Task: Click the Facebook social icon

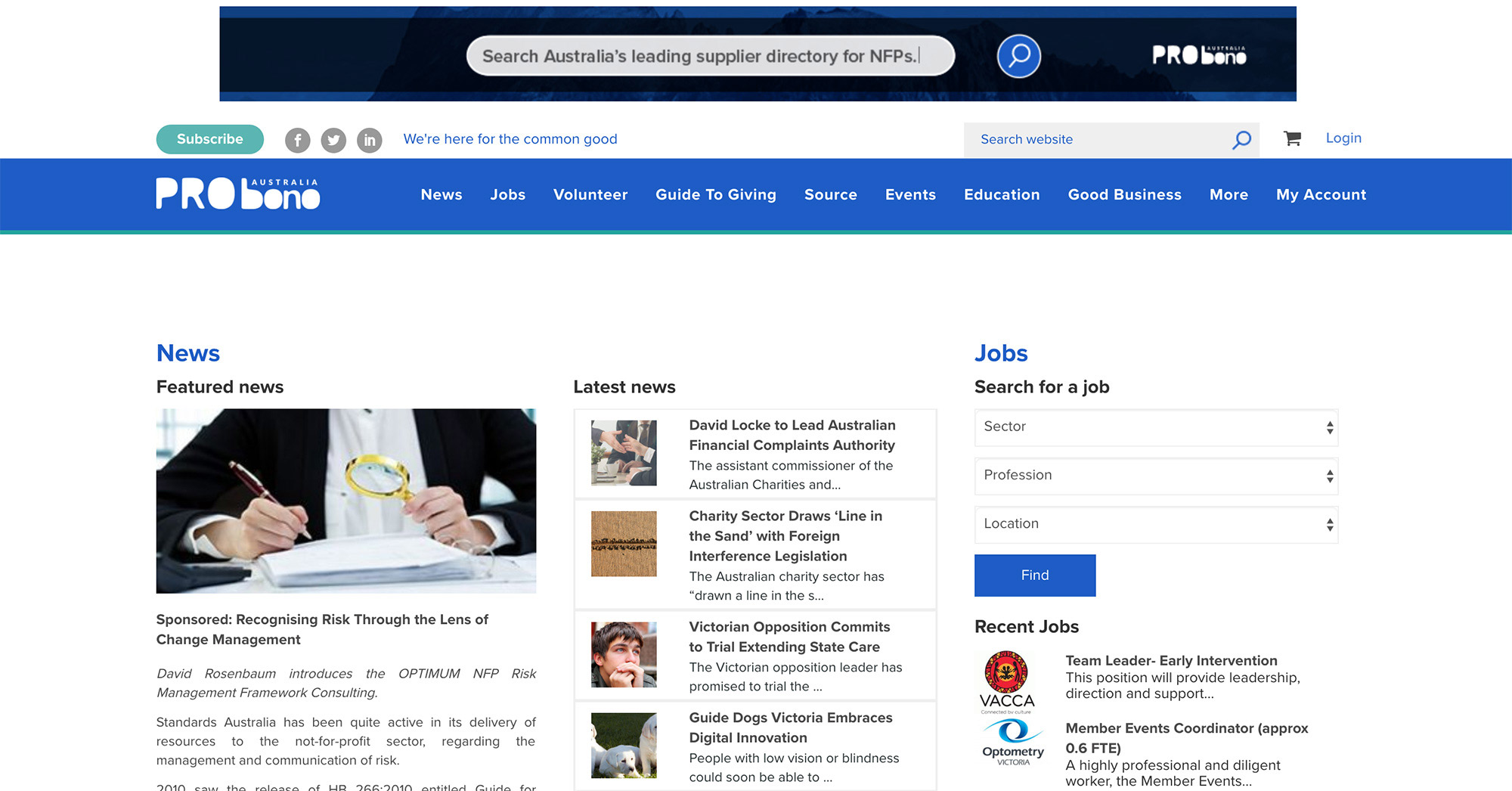Action: (298, 140)
